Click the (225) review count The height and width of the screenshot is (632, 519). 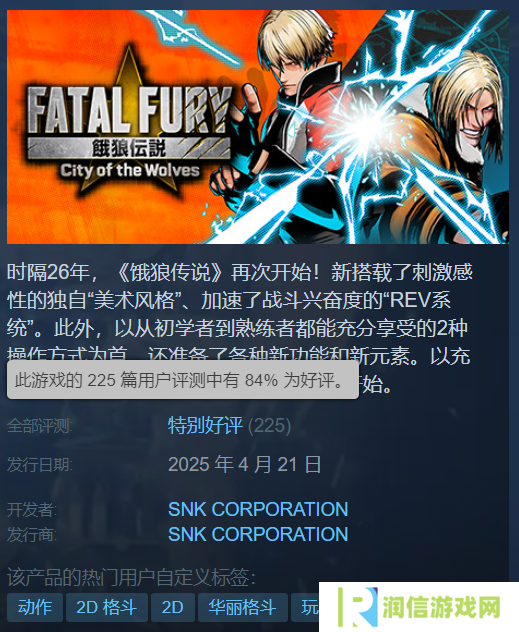click(x=269, y=426)
